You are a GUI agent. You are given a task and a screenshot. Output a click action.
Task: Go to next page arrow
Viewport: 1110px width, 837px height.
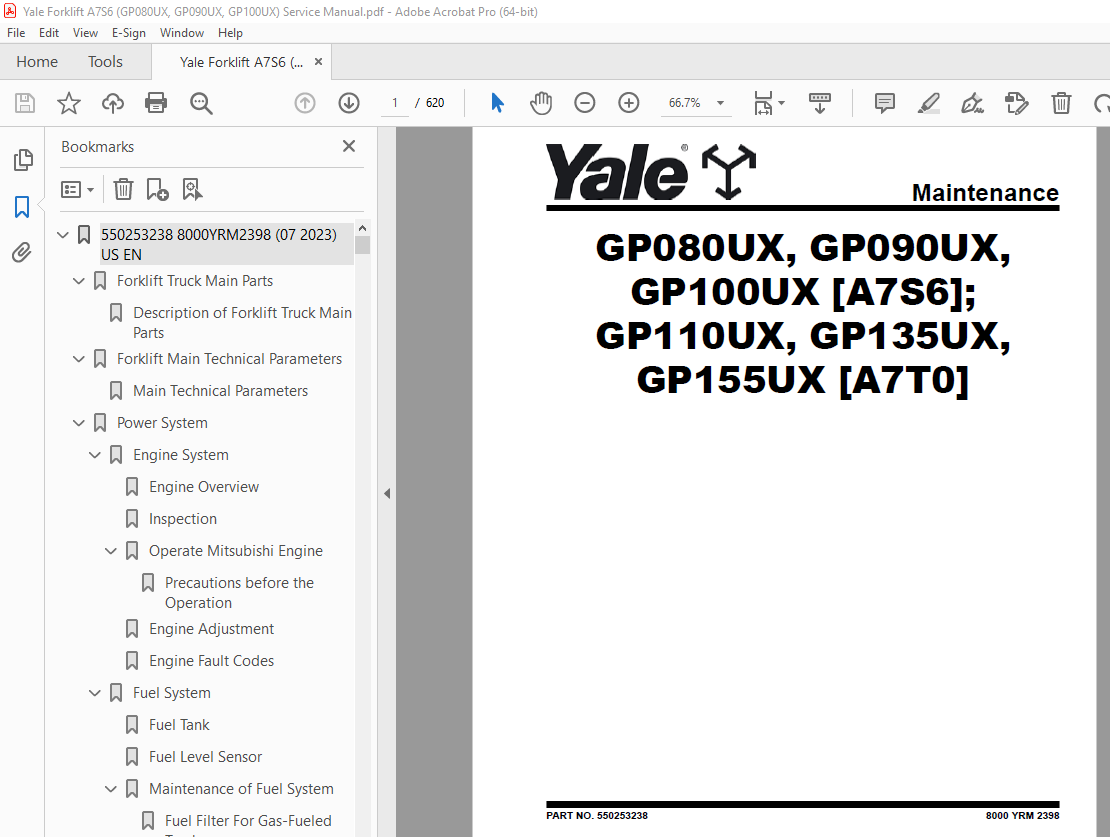349,103
